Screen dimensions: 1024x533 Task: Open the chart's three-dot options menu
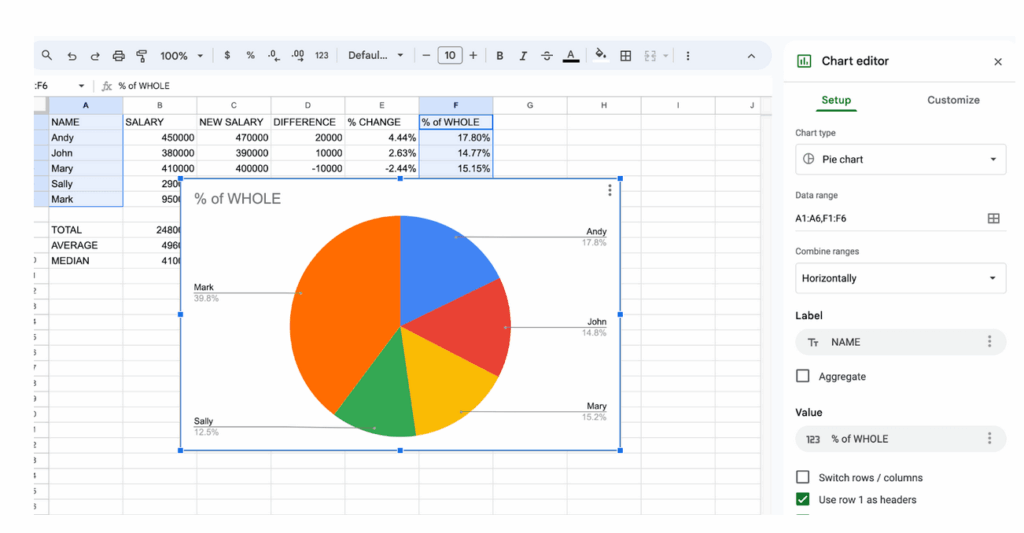pyautogui.click(x=610, y=190)
